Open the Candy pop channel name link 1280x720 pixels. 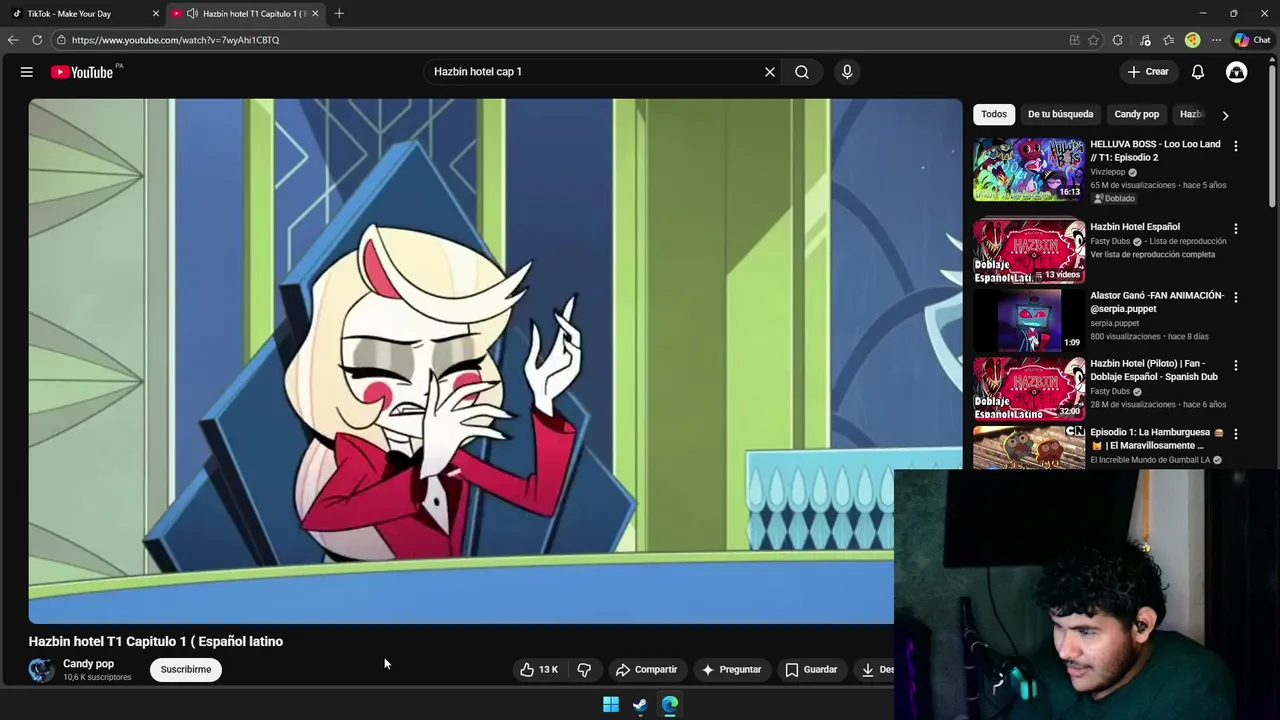point(89,664)
